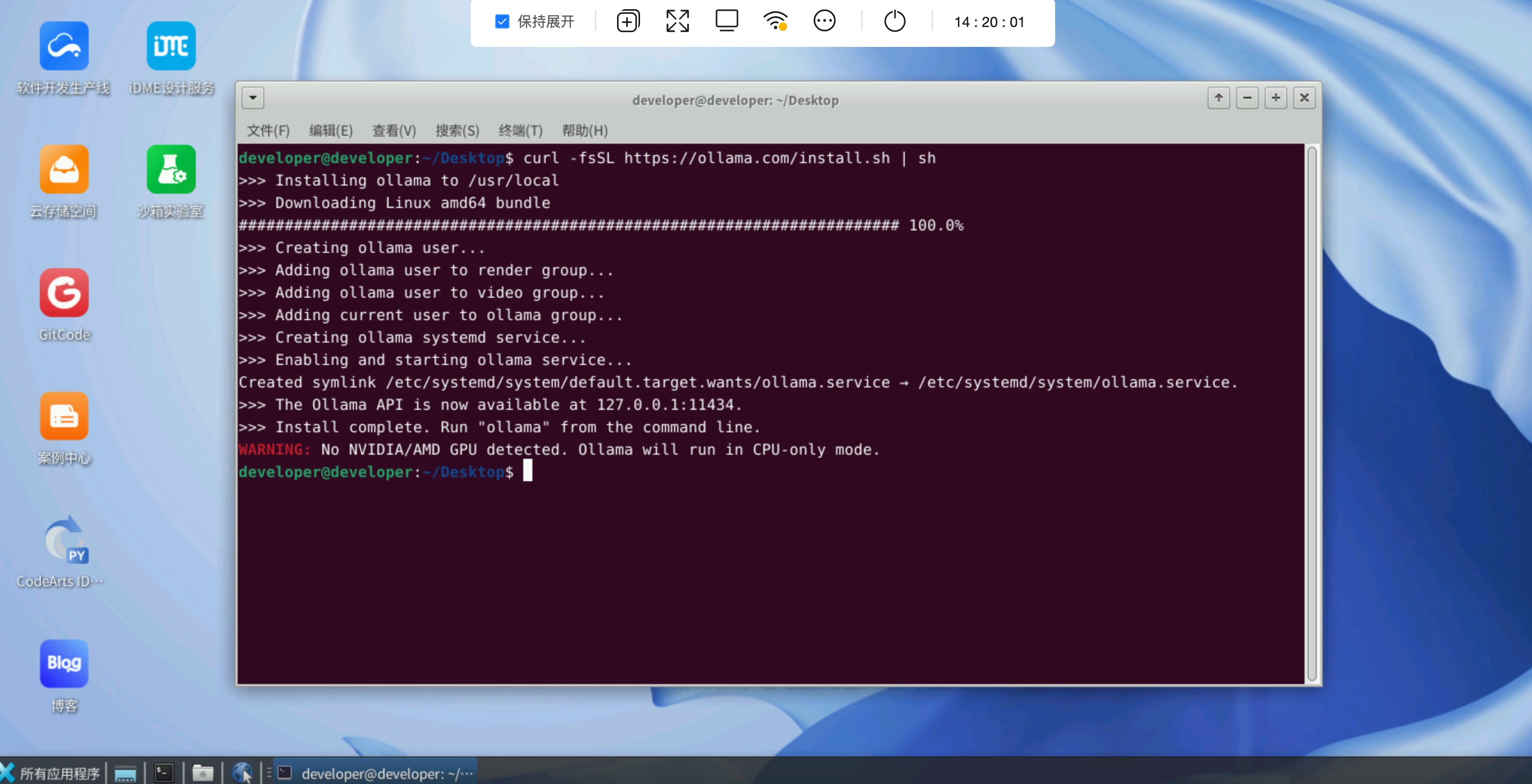Open the 案例中心 desktop icon
This screenshot has width=1532, height=784.
click(x=64, y=416)
